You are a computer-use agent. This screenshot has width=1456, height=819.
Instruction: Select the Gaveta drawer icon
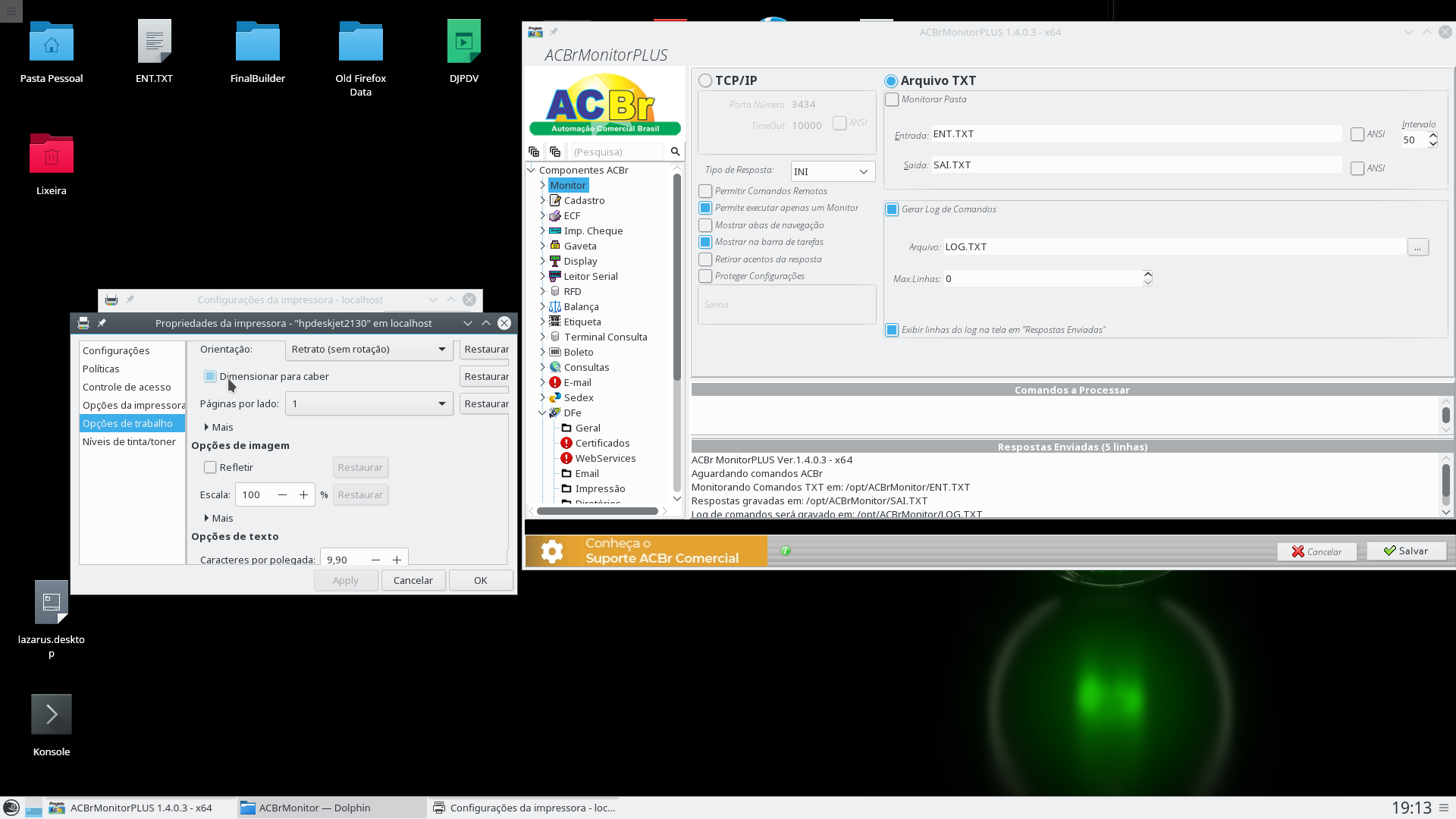(555, 246)
